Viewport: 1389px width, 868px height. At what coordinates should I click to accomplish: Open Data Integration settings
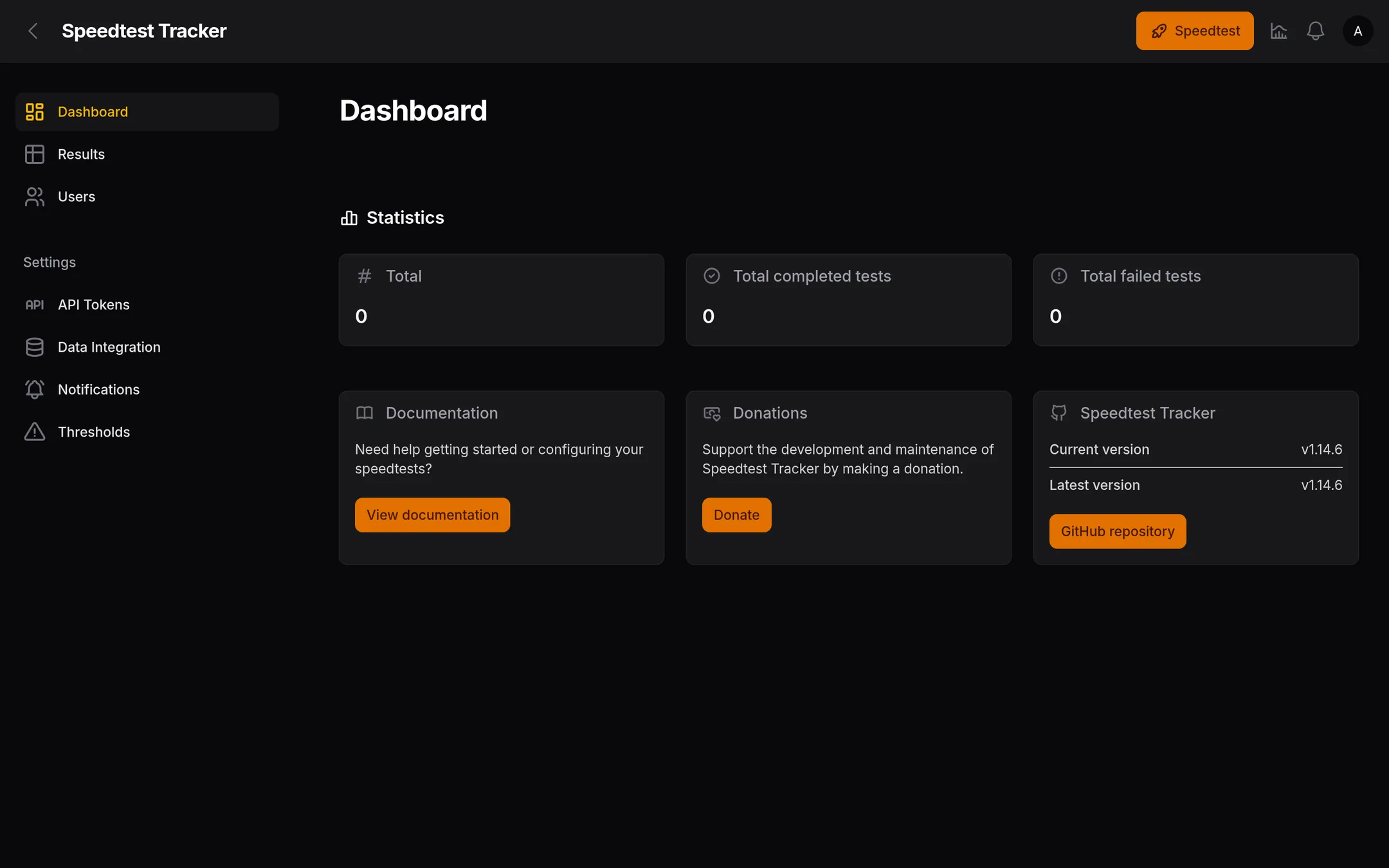pyautogui.click(x=147, y=347)
